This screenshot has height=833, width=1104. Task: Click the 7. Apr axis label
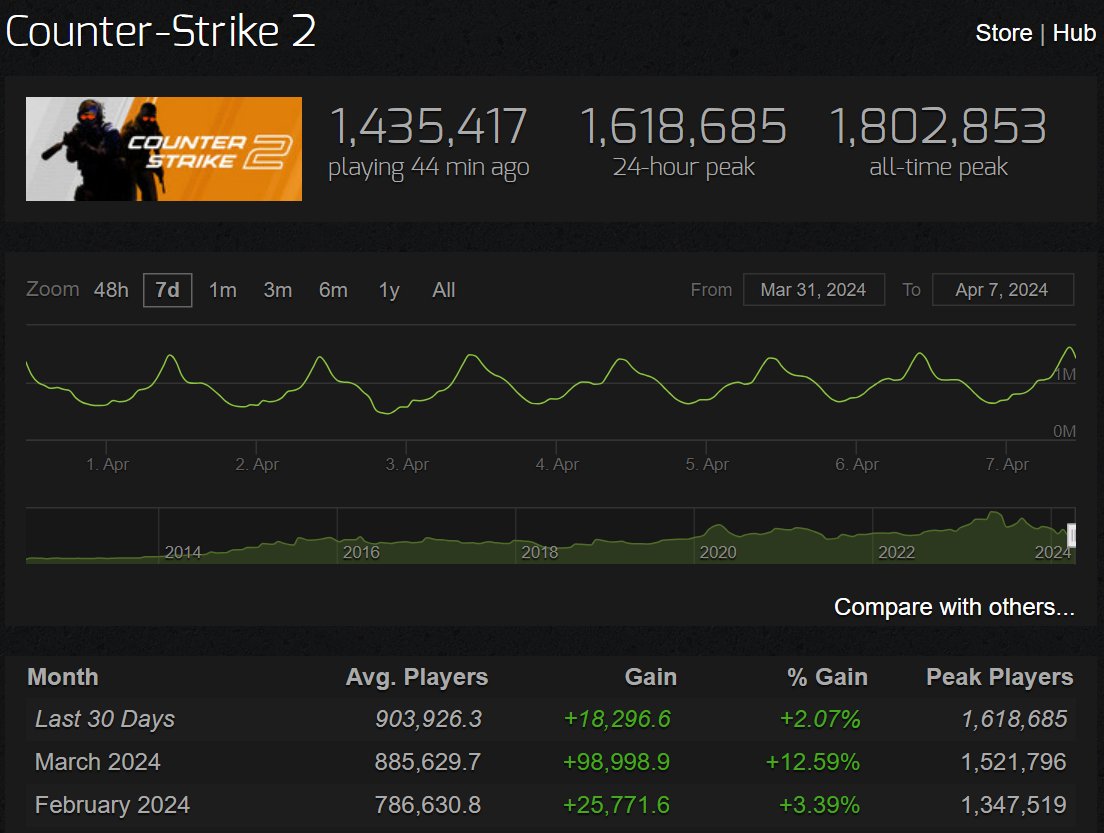tap(1007, 464)
